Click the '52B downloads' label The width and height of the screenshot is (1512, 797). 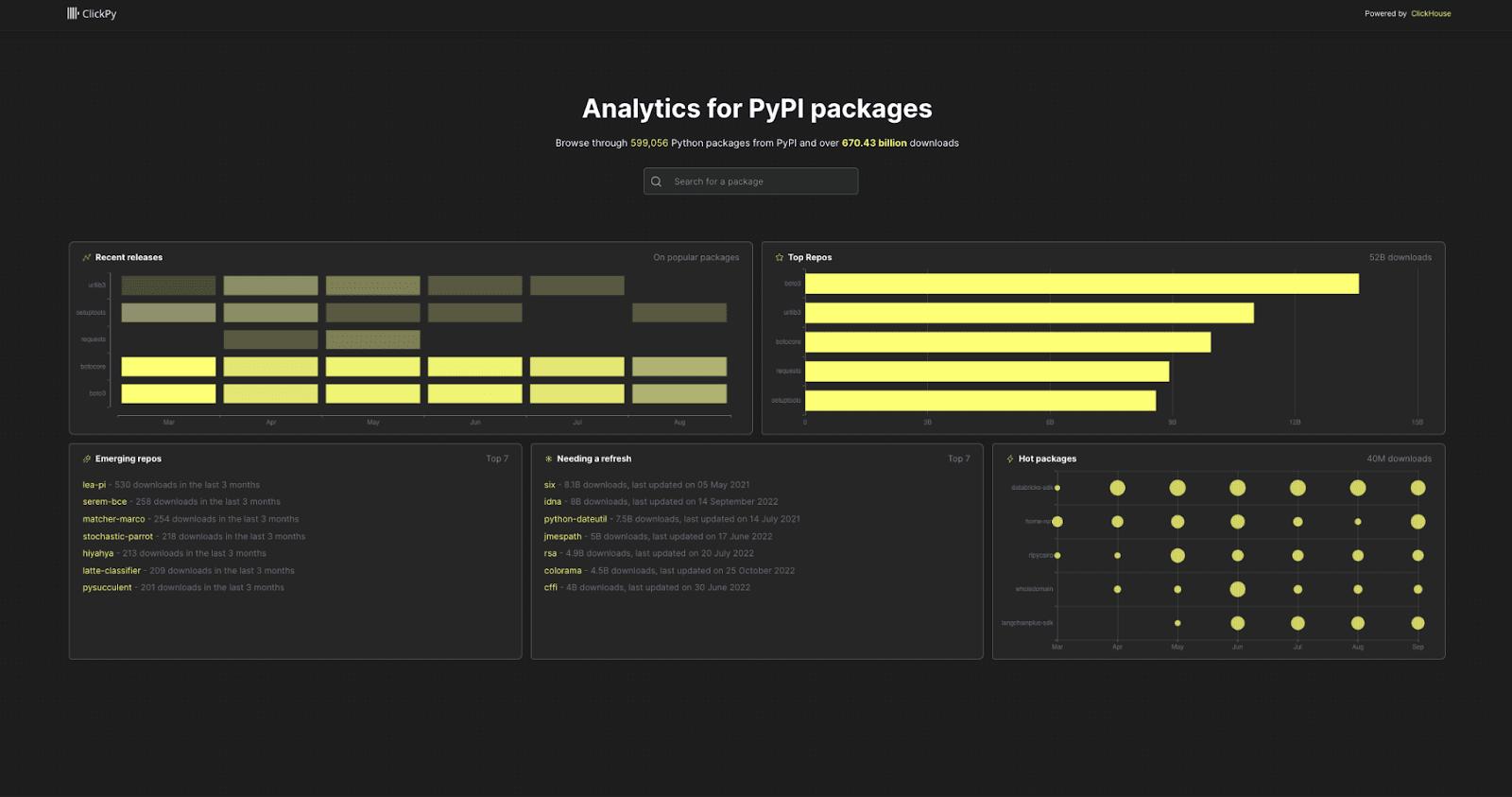coord(1400,257)
